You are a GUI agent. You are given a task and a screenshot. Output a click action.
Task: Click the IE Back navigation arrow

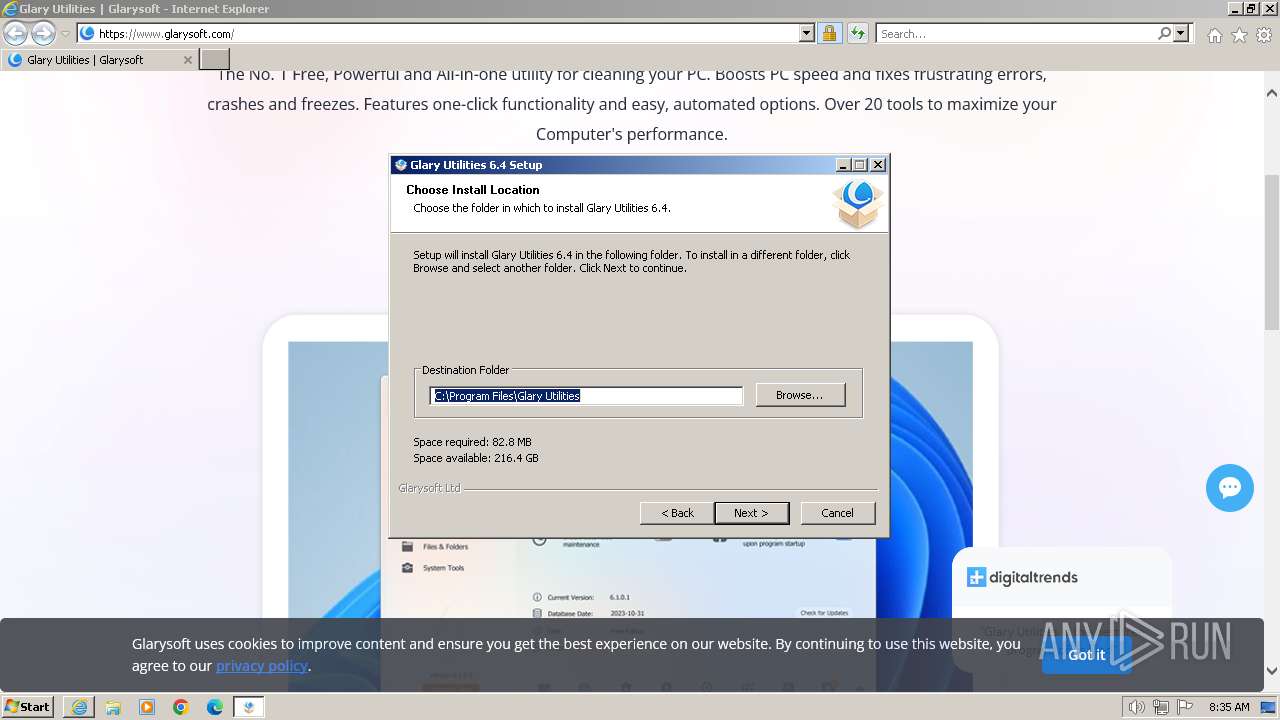[15, 34]
